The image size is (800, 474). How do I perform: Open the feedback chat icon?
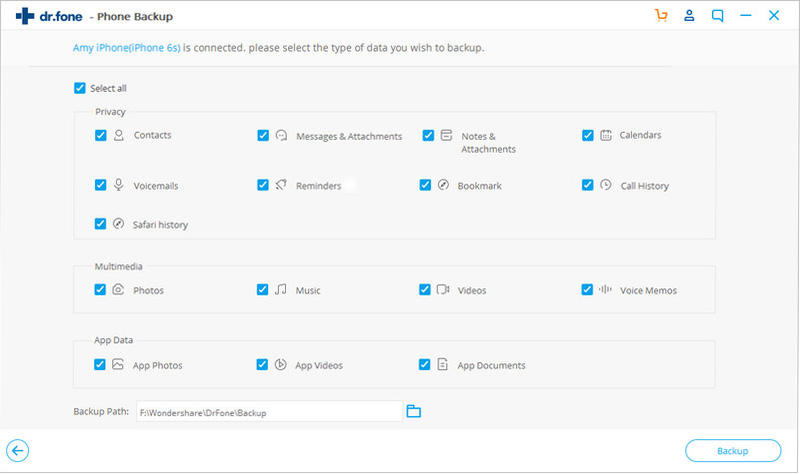click(717, 16)
